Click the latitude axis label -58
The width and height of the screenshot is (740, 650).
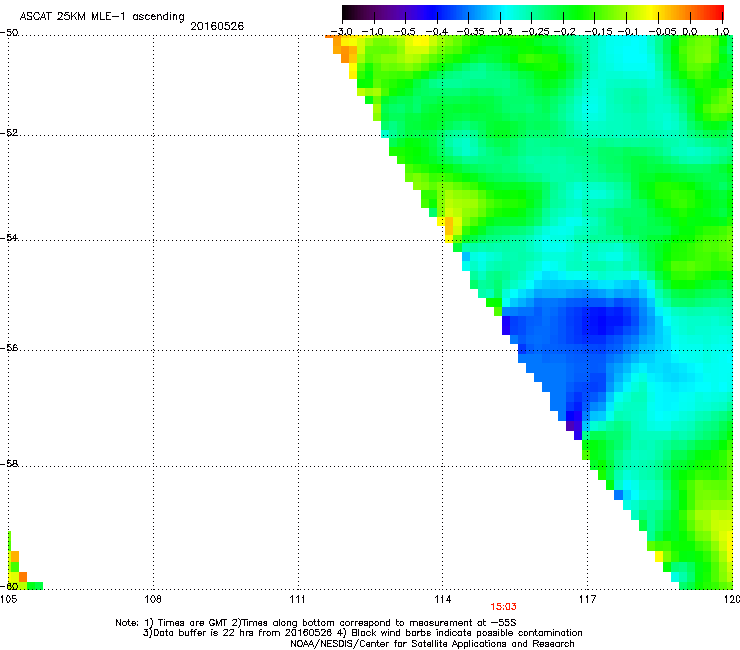[9, 464]
